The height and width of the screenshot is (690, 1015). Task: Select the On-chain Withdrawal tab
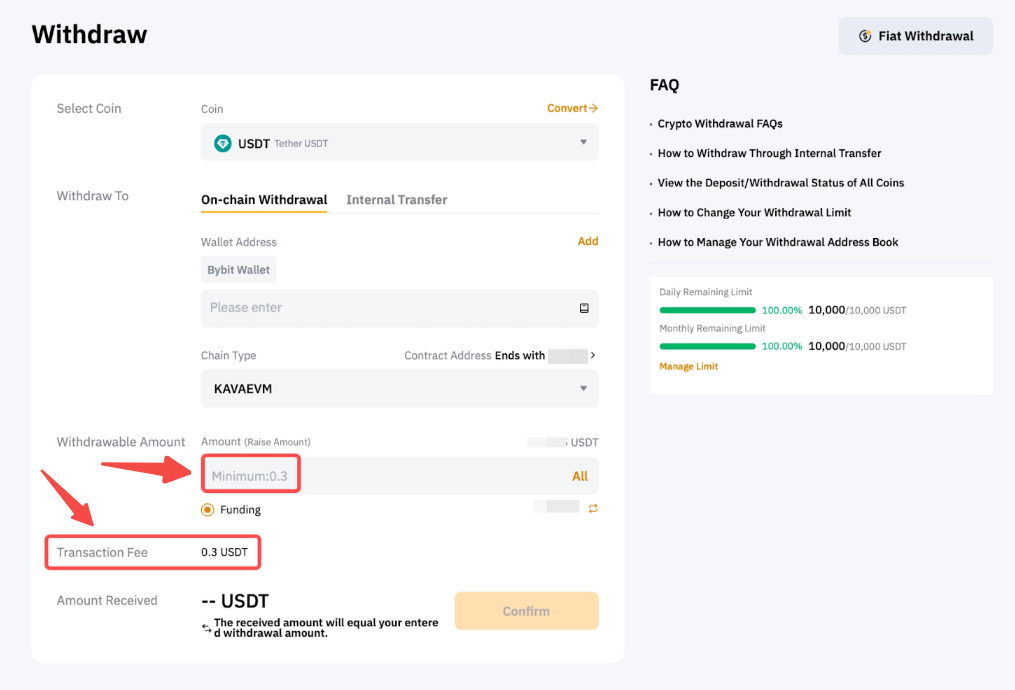(264, 200)
